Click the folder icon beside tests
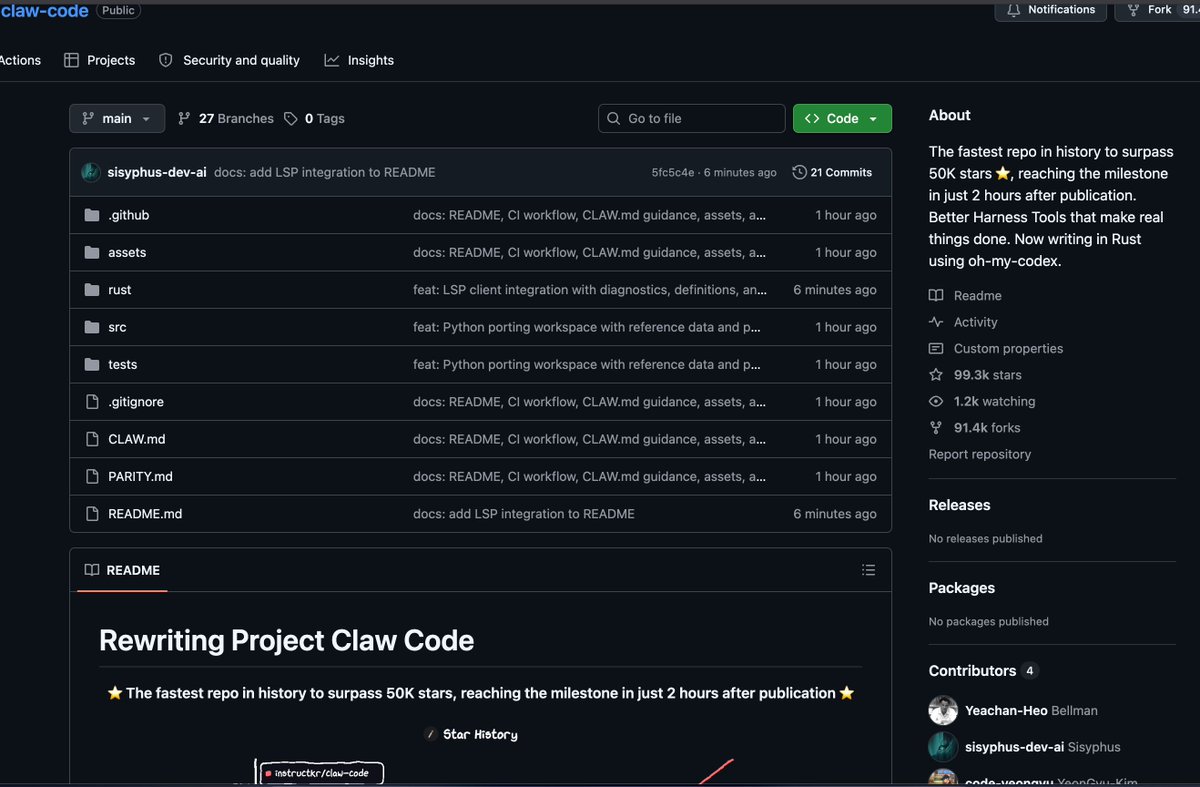 click(x=92, y=364)
